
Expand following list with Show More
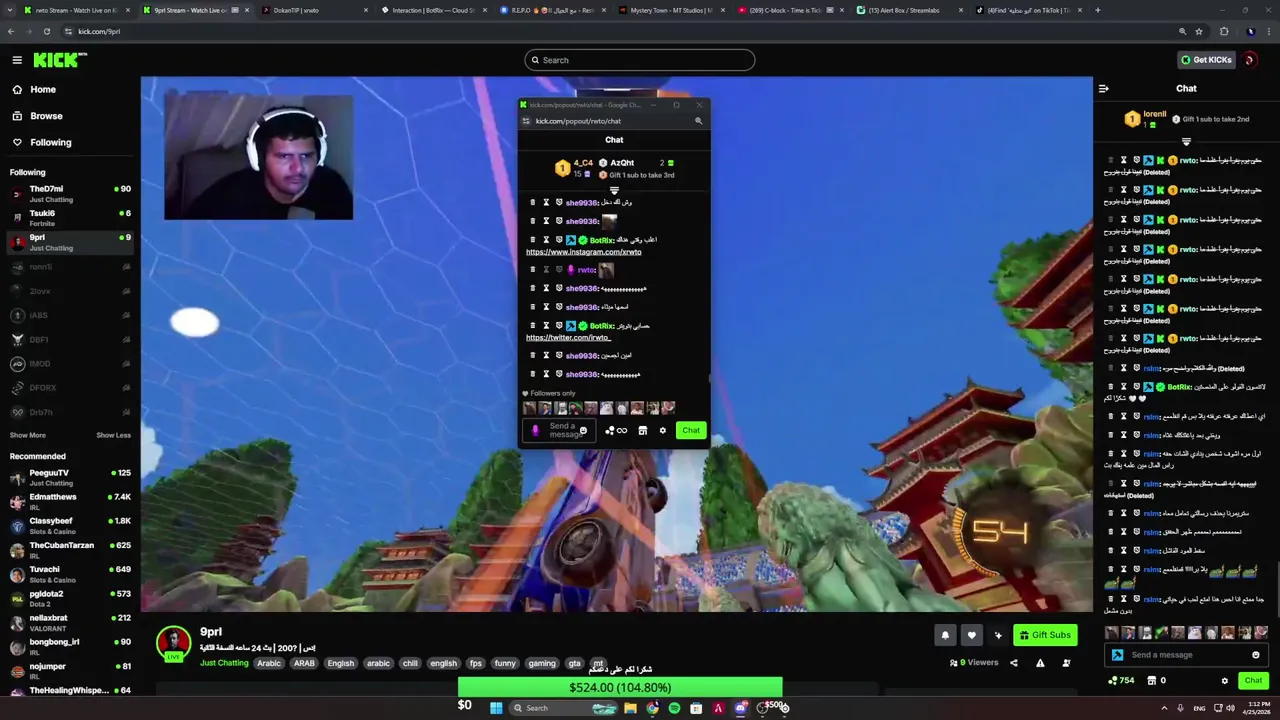coord(27,435)
